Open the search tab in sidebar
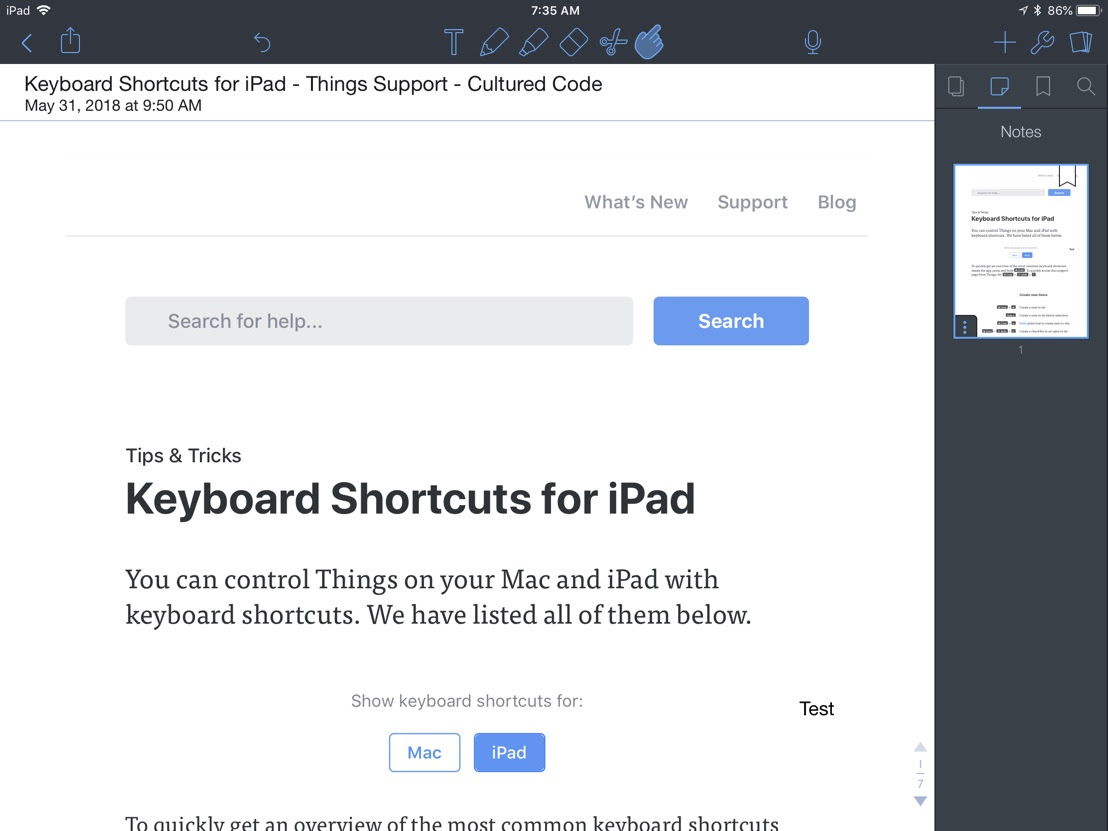This screenshot has width=1108, height=831. [x=1085, y=87]
